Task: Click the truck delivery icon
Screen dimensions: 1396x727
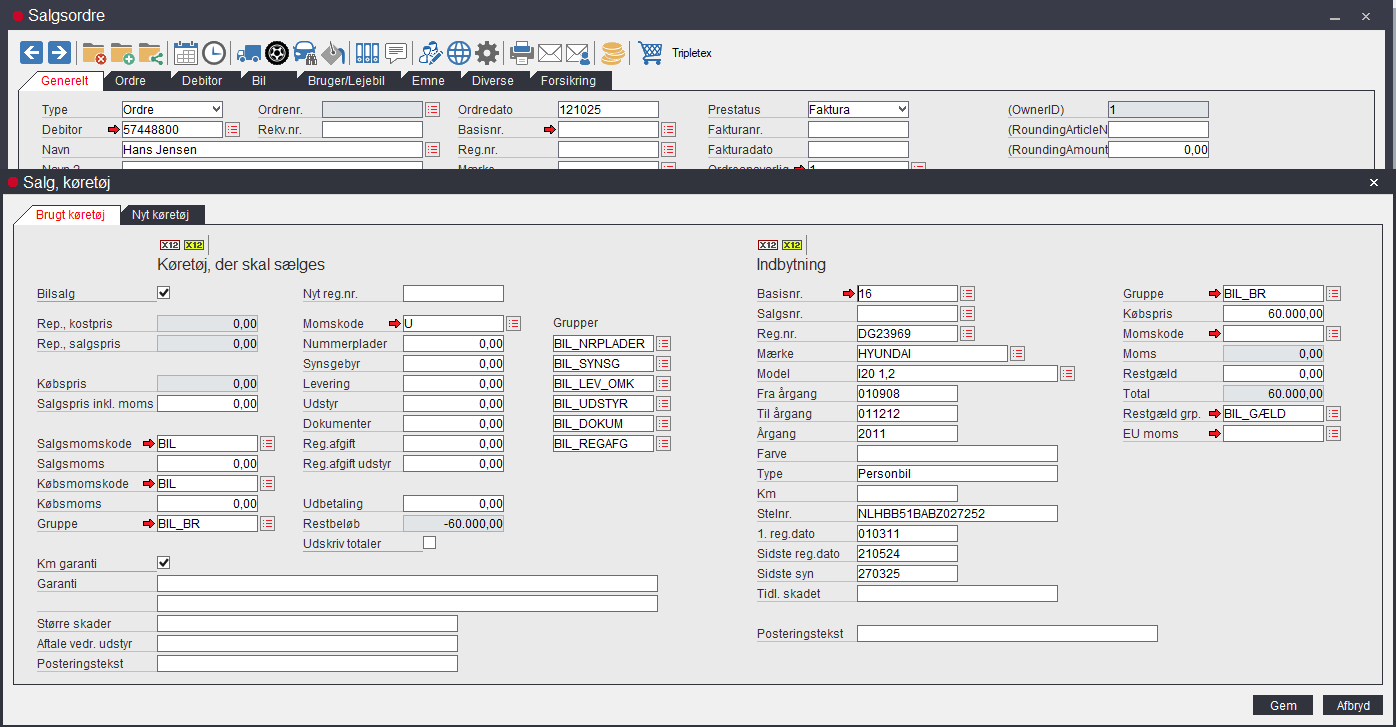Action: point(249,52)
